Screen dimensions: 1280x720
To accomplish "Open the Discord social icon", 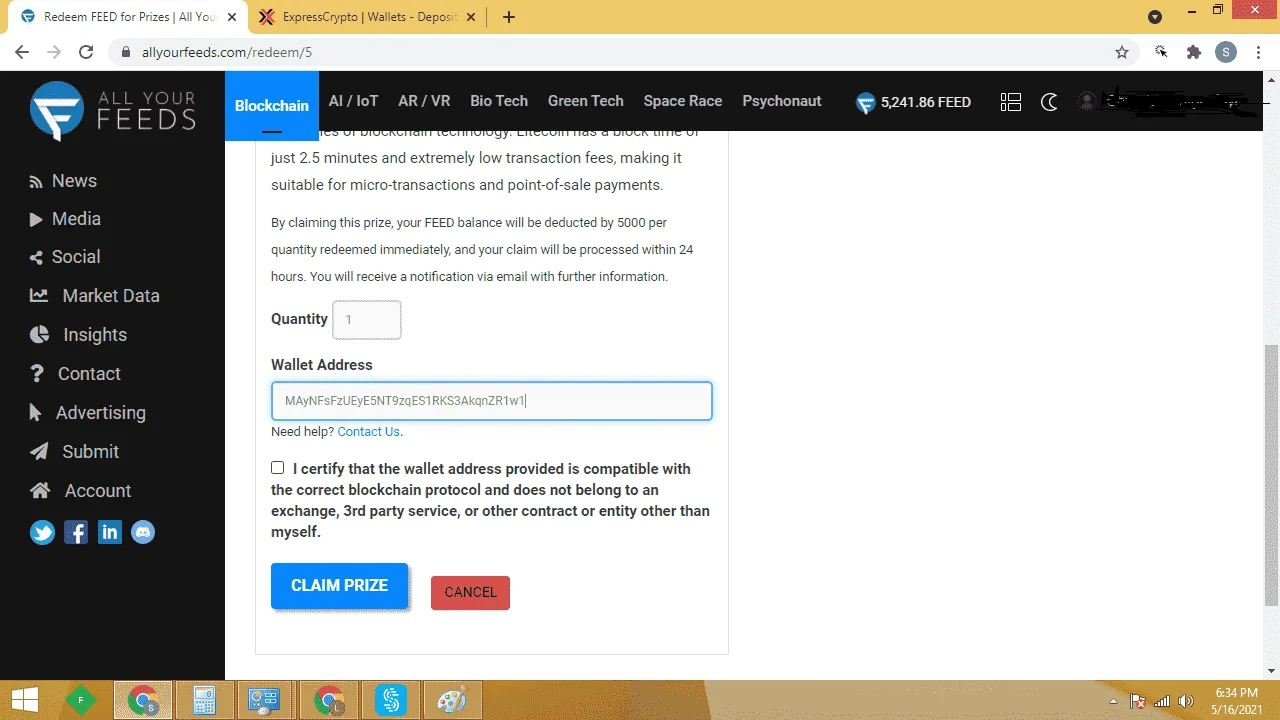I will coord(144,533).
